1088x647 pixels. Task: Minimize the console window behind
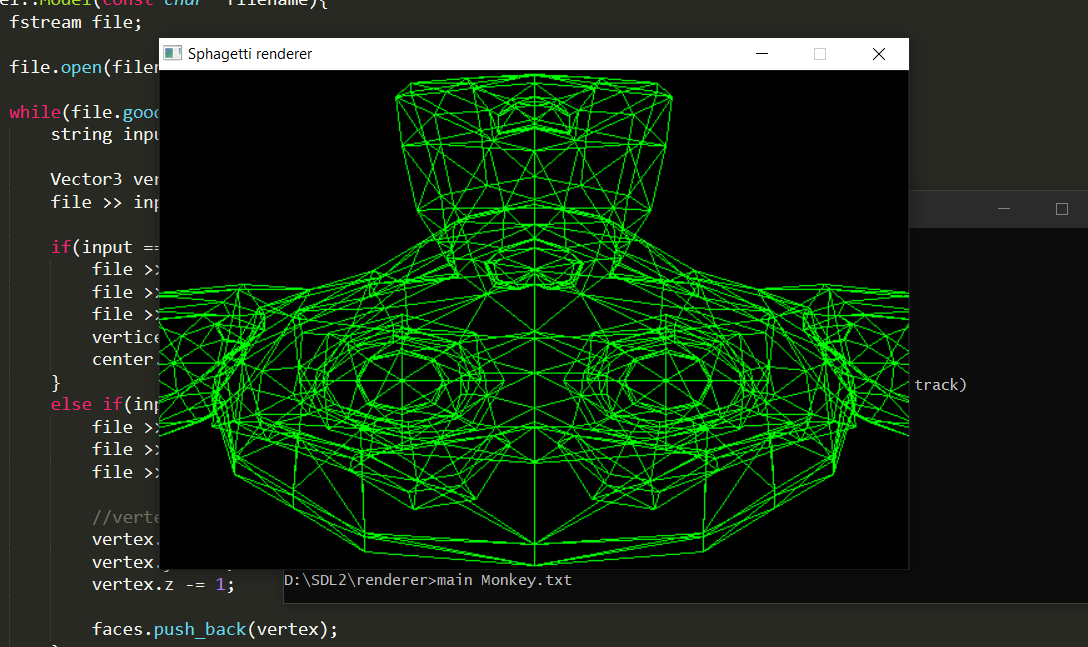pyautogui.click(x=1003, y=208)
